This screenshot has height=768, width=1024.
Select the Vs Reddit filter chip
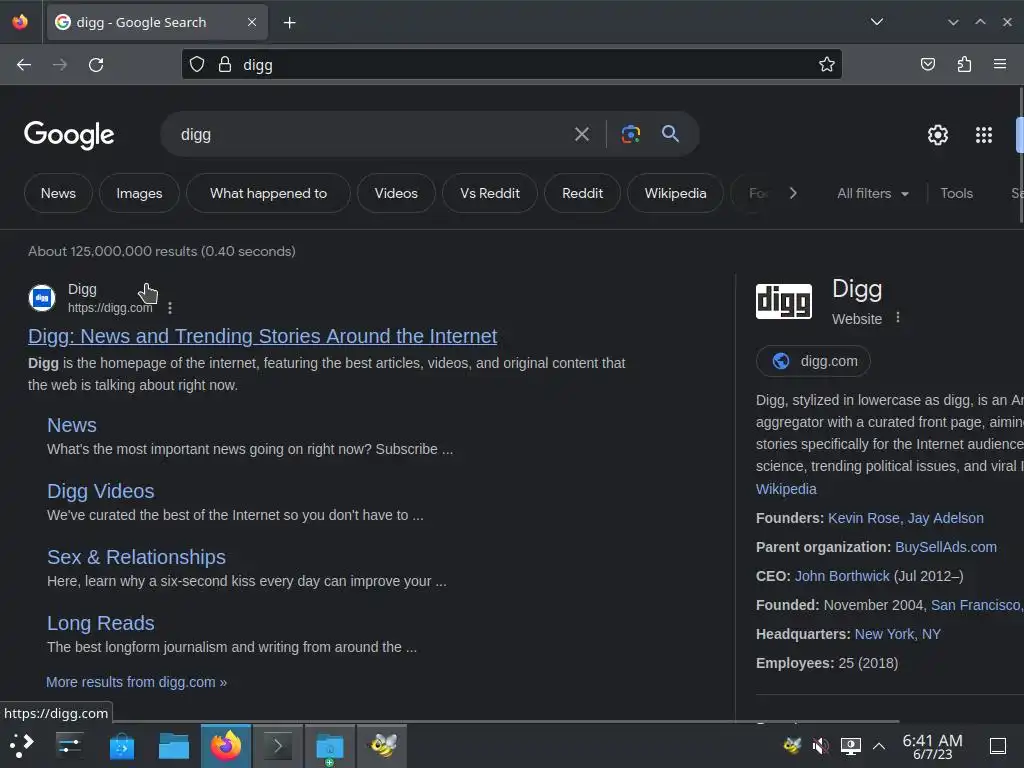coord(490,193)
